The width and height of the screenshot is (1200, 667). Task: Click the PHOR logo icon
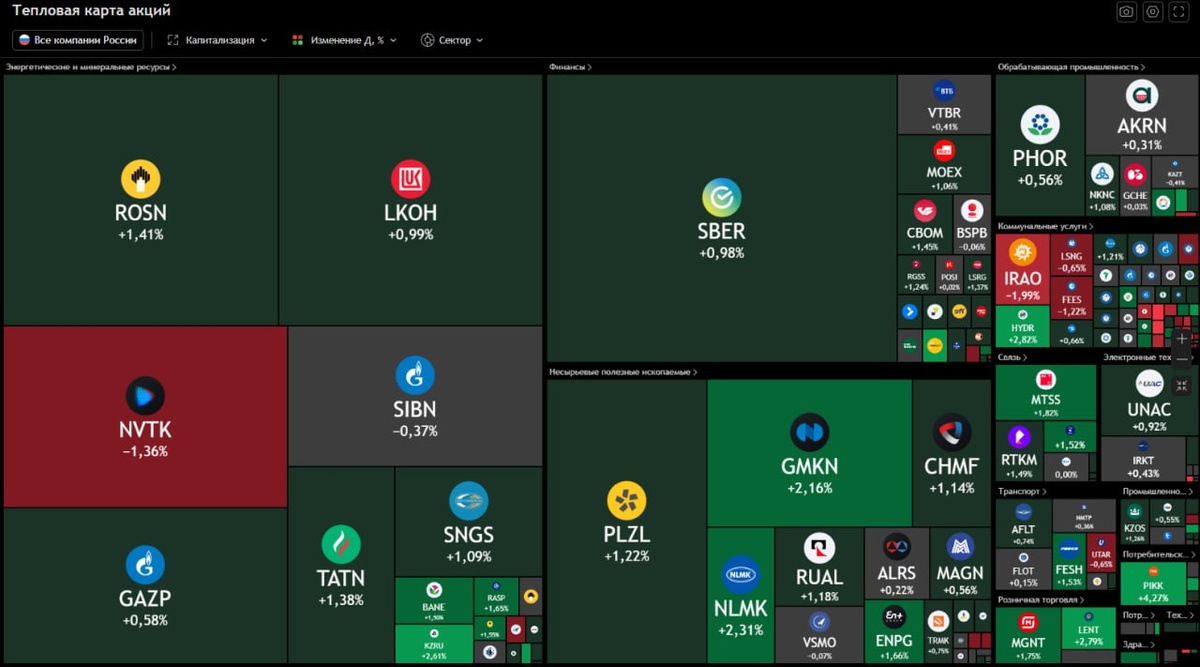coord(1040,125)
